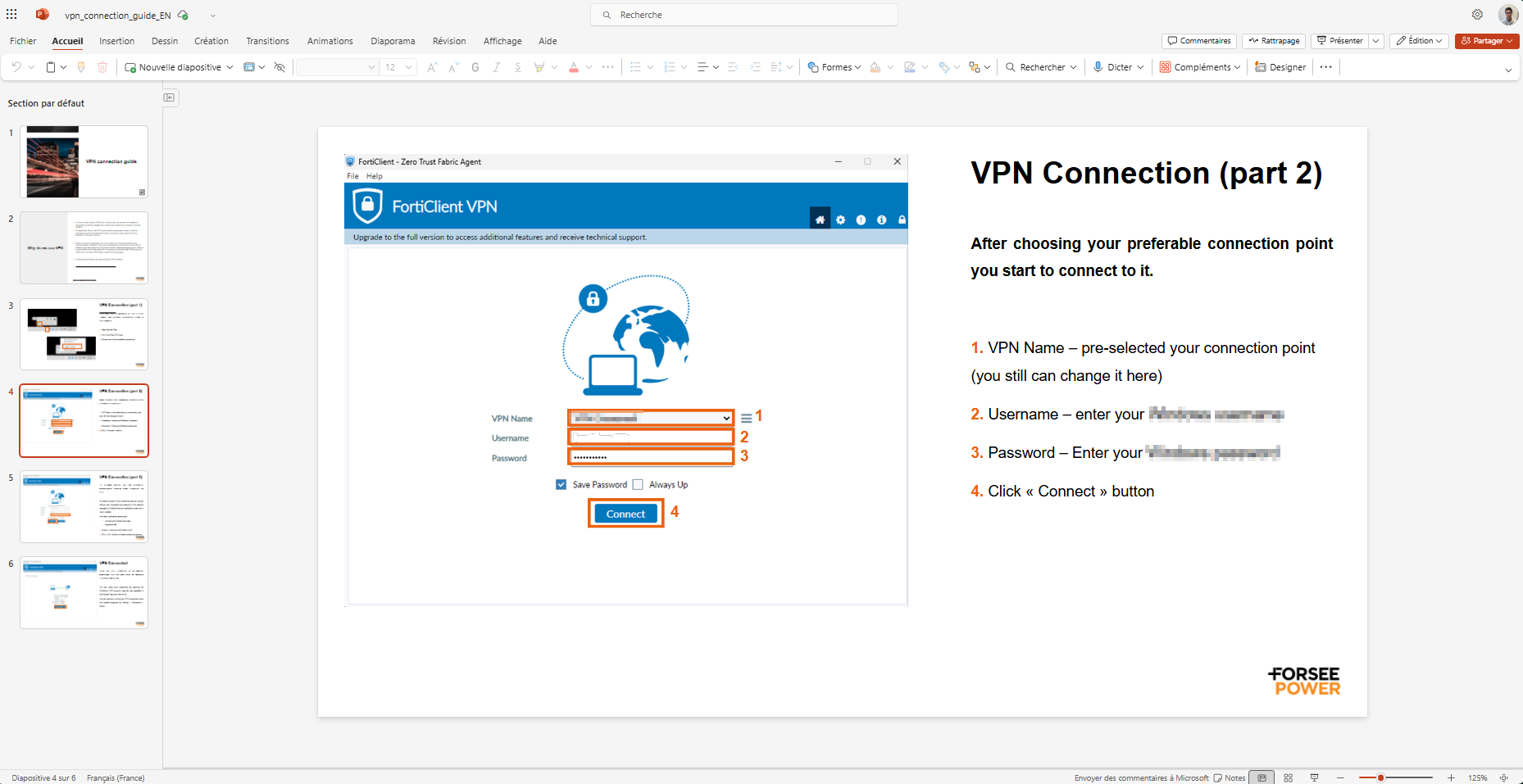Image resolution: width=1523 pixels, height=784 pixels.
Task: Open the app launcher grid icon
Action: click(x=11, y=15)
